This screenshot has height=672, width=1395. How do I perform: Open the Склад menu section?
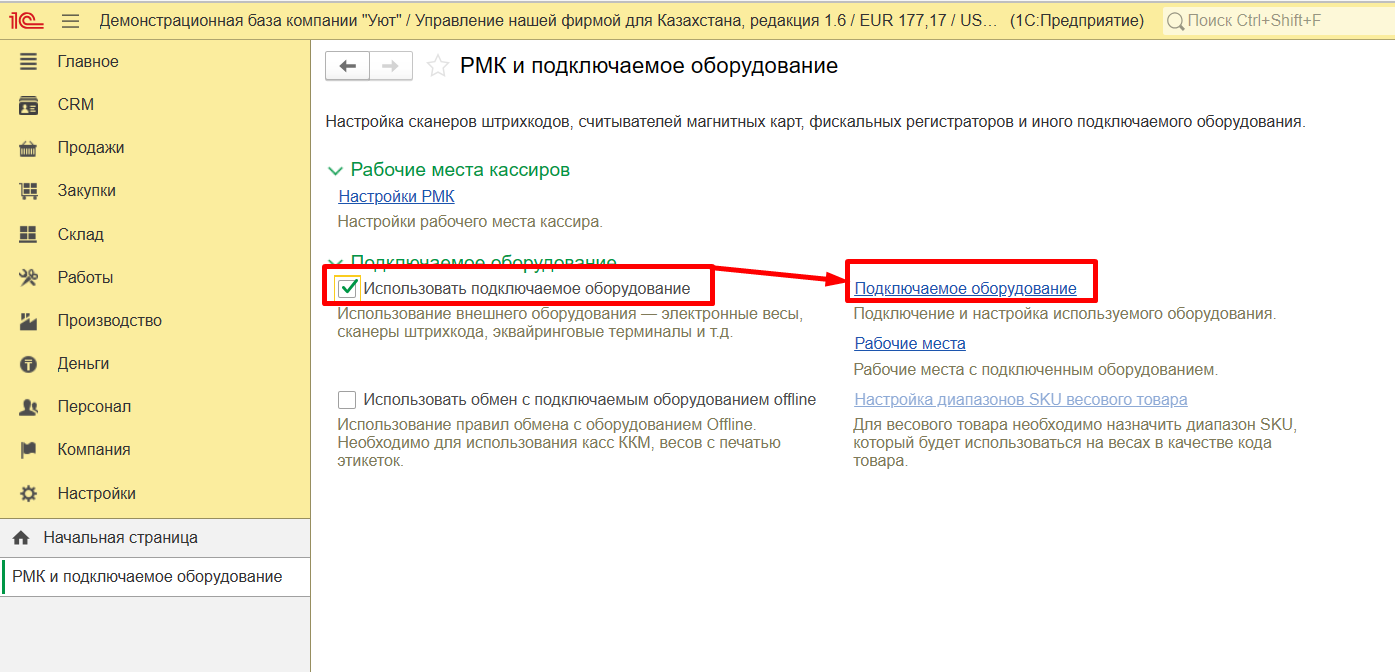80,235
